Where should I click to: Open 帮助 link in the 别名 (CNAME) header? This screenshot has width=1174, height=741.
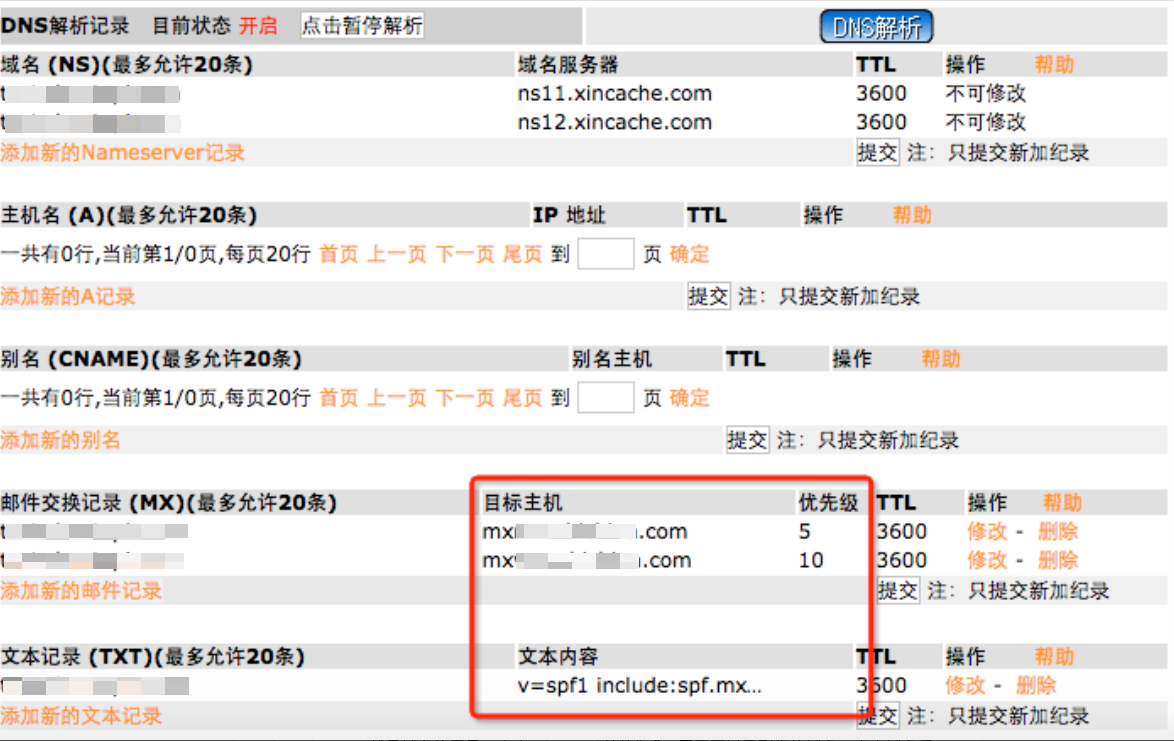(x=940, y=359)
